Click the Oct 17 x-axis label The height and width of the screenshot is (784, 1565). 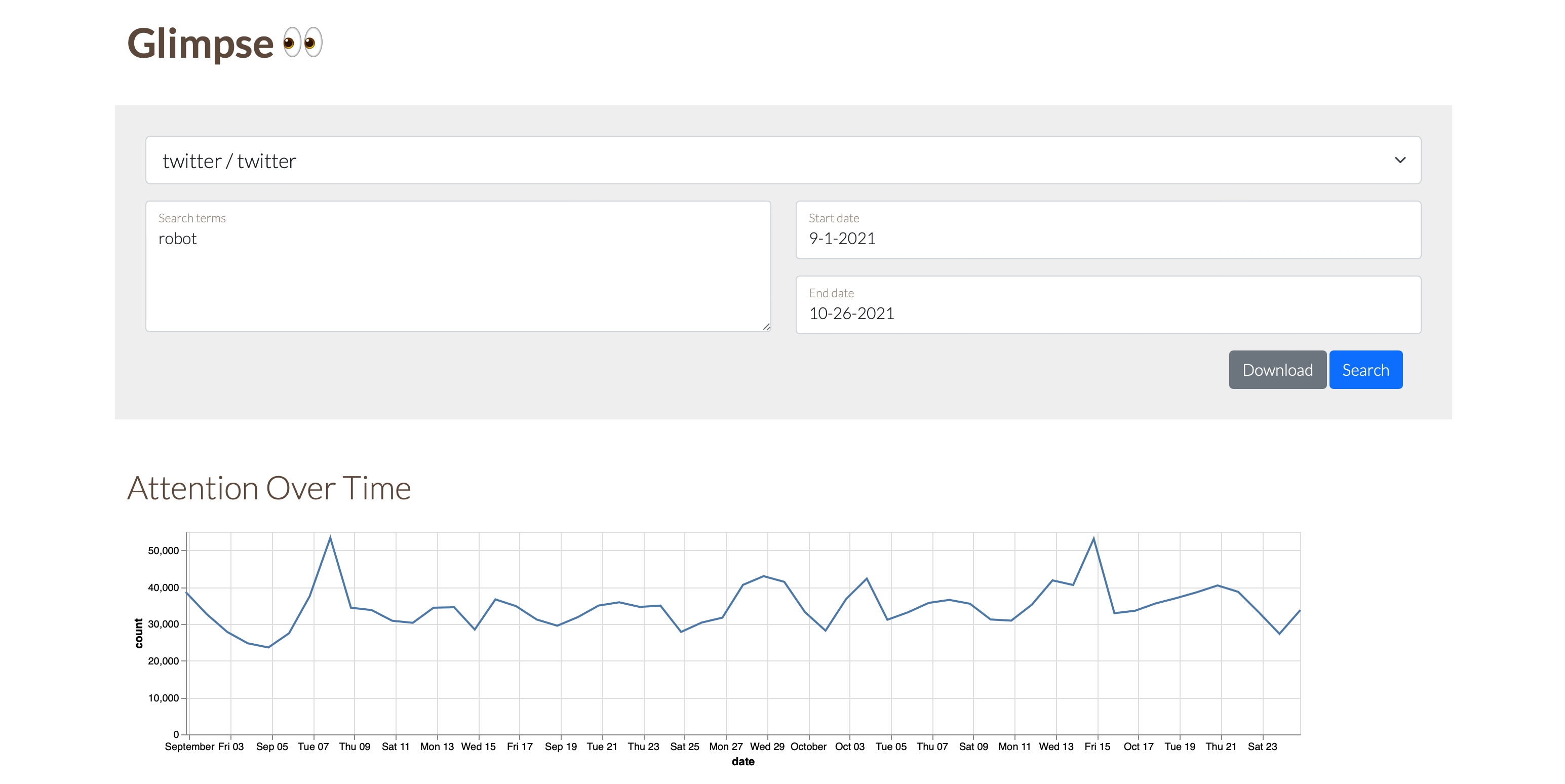click(x=1138, y=747)
